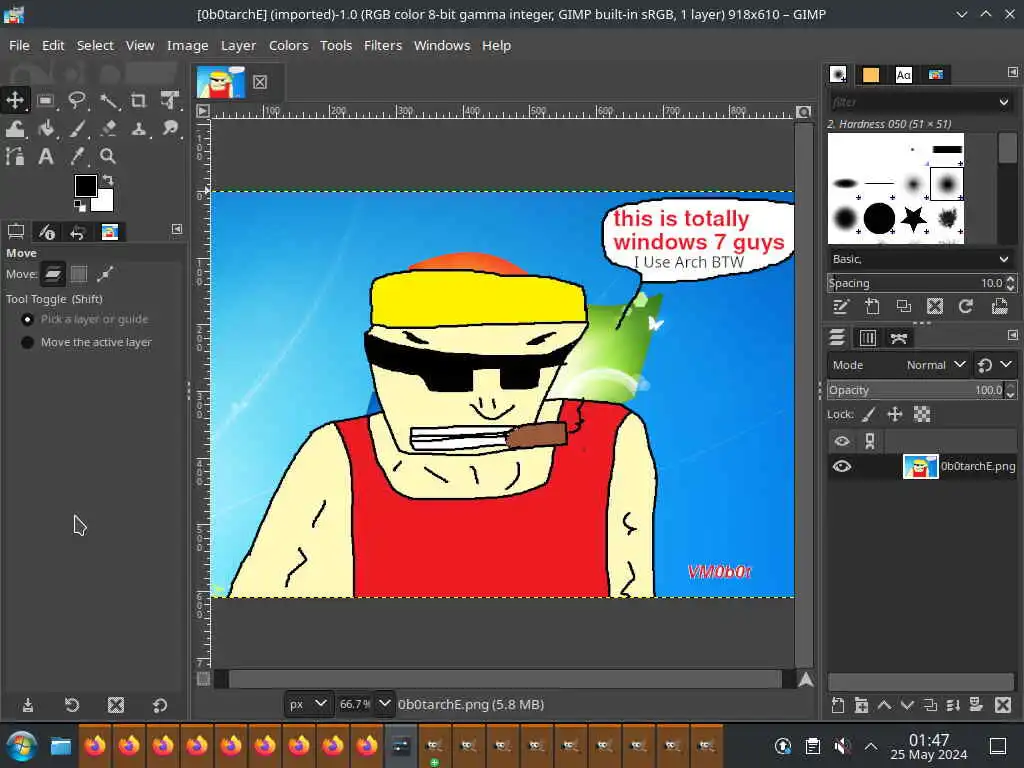Select 'Move the active layer' radio option
The image size is (1024, 768).
tap(28, 342)
